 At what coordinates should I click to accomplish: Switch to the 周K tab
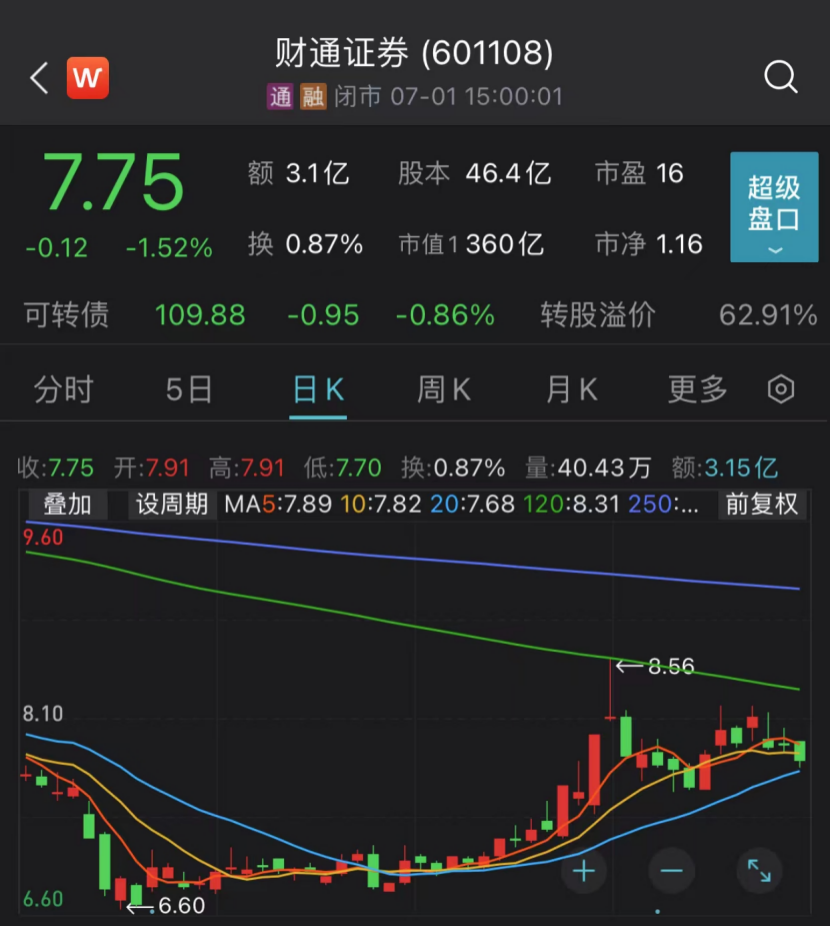pyautogui.click(x=444, y=390)
